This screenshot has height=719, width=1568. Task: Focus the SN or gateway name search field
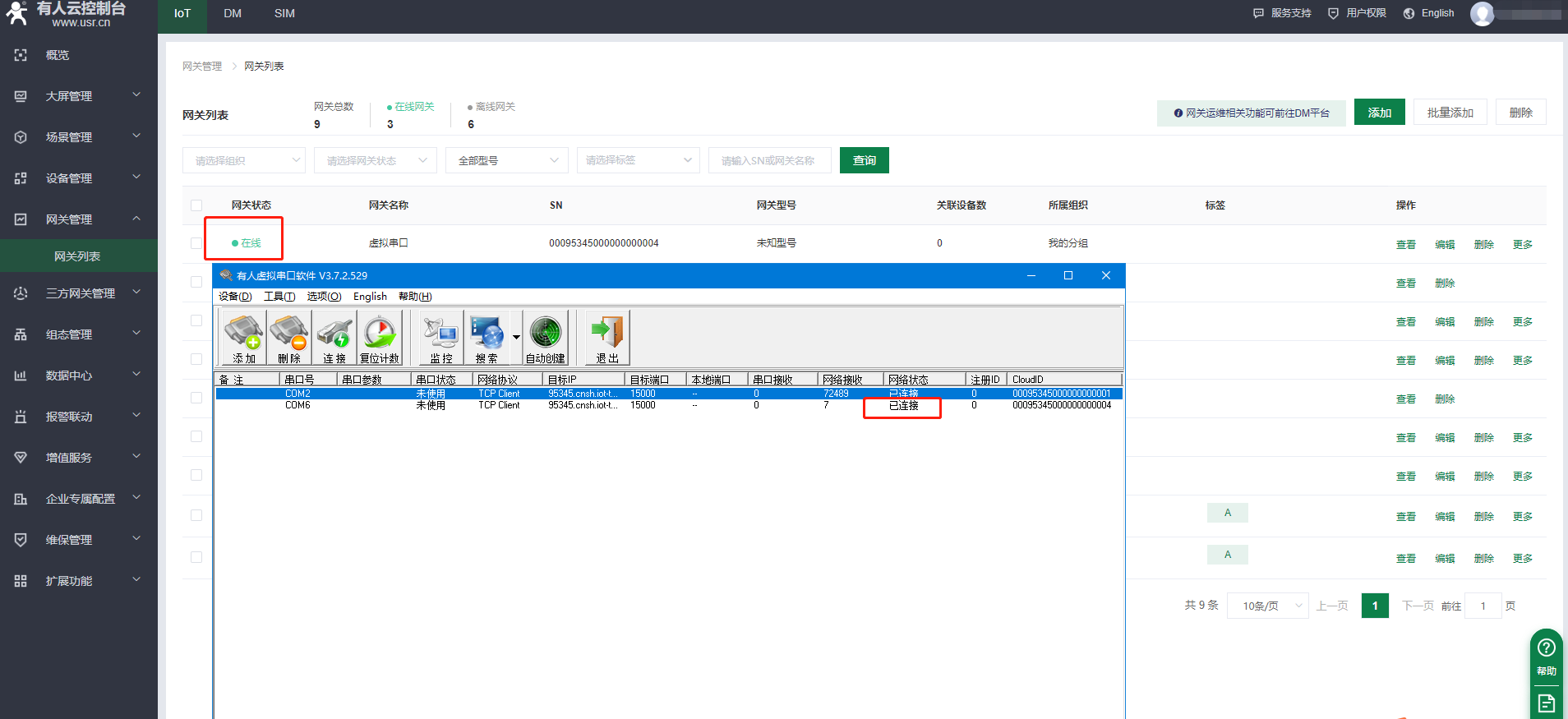769,160
